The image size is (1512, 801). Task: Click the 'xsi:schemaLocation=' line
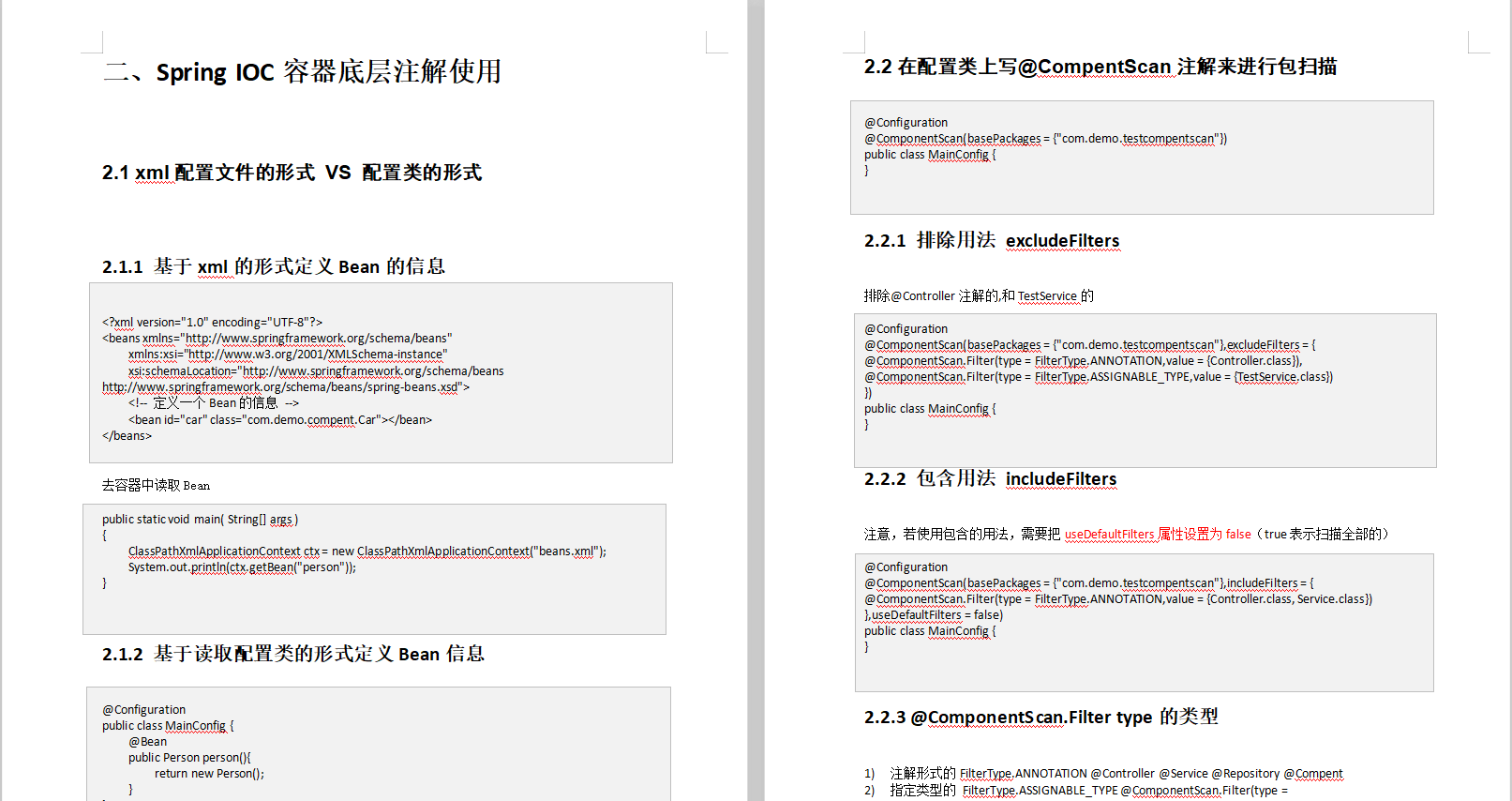click(316, 370)
